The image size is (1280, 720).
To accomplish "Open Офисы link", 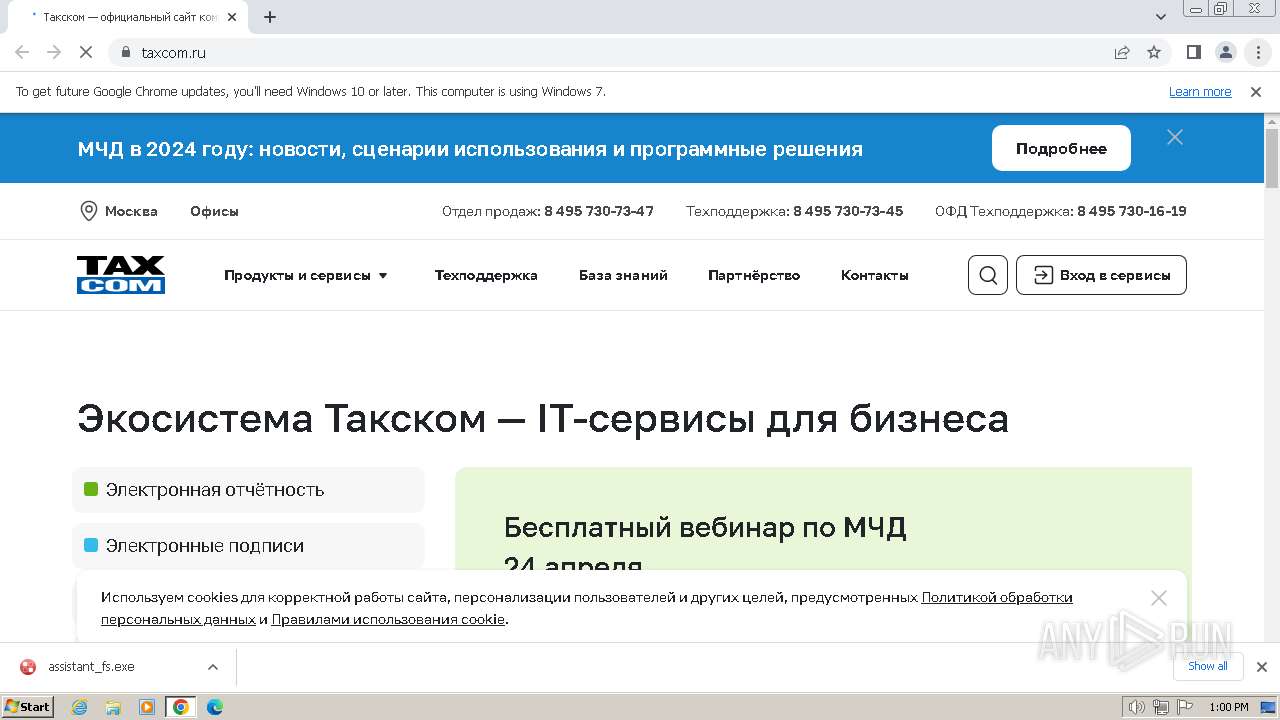I will point(214,211).
